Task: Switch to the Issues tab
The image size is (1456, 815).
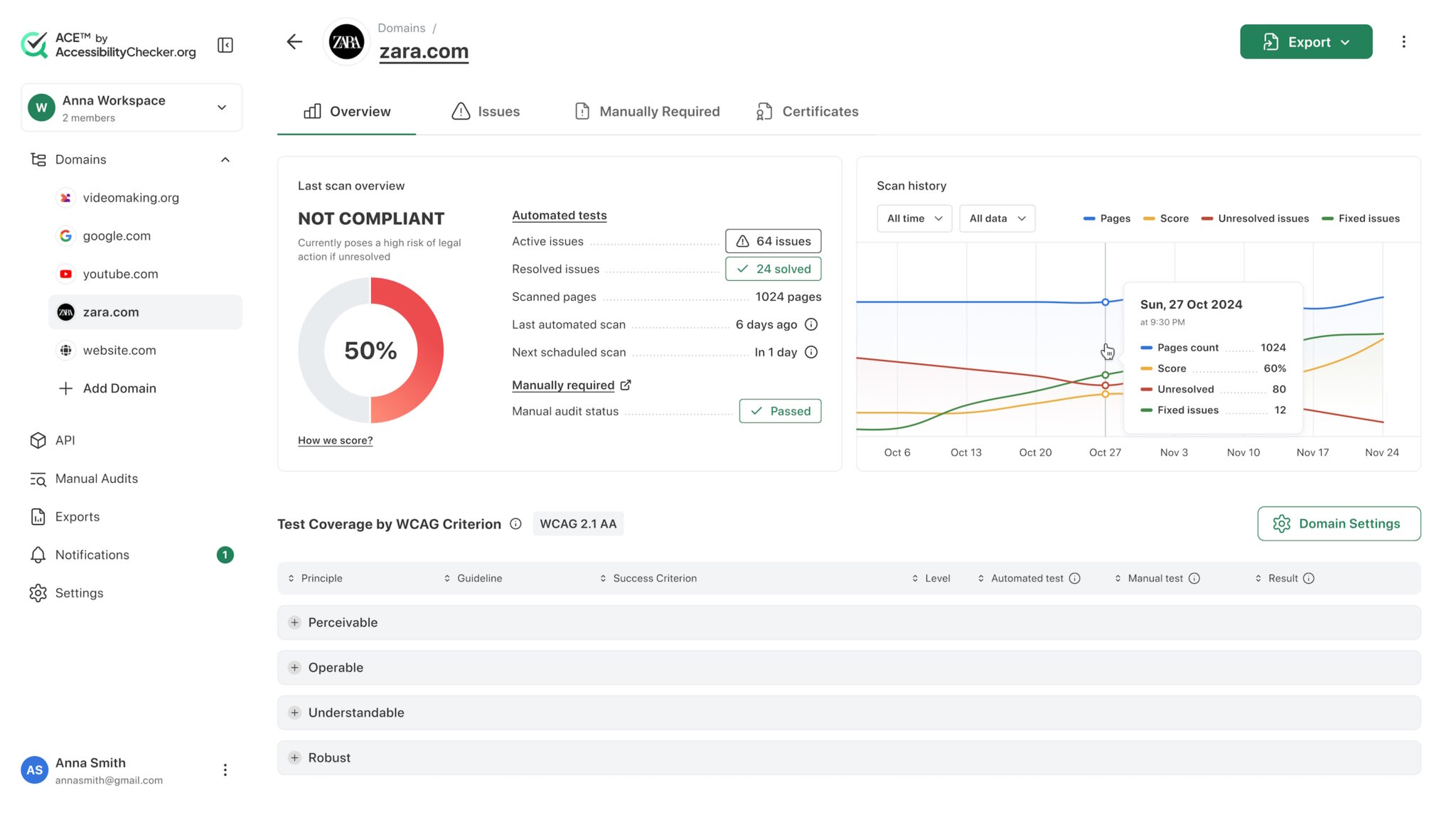Action: tap(486, 112)
